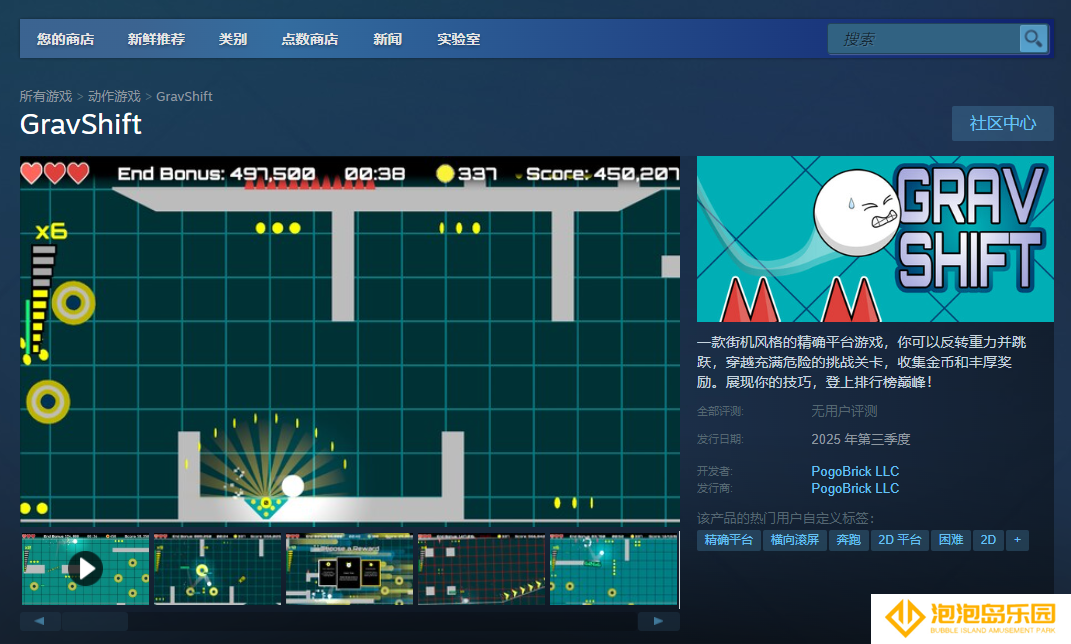Viewport: 1071px width, 644px height.
Task: Click the 2D tag
Action: 988,540
